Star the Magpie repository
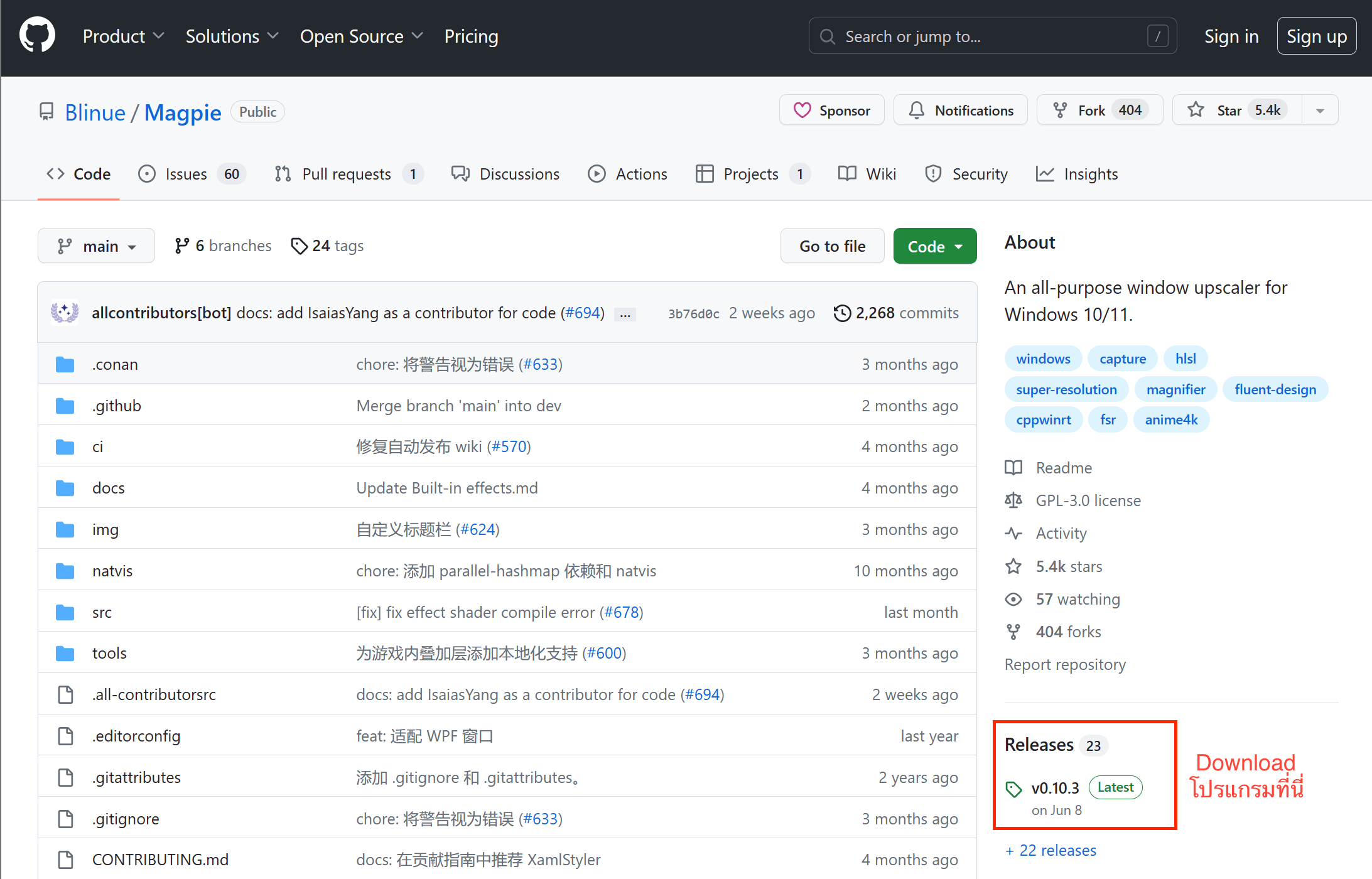 (1237, 111)
